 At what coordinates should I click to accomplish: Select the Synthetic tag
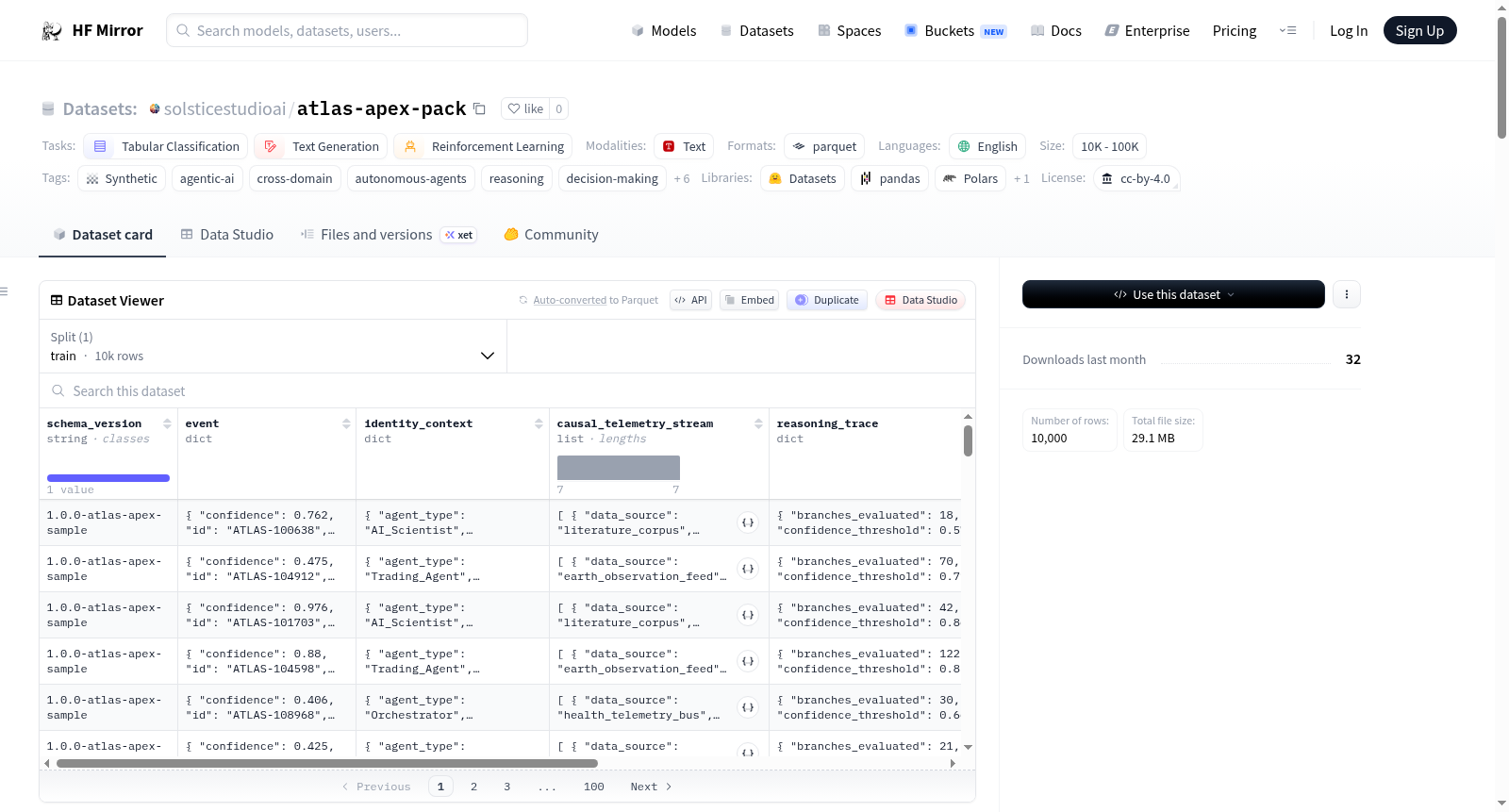122,179
